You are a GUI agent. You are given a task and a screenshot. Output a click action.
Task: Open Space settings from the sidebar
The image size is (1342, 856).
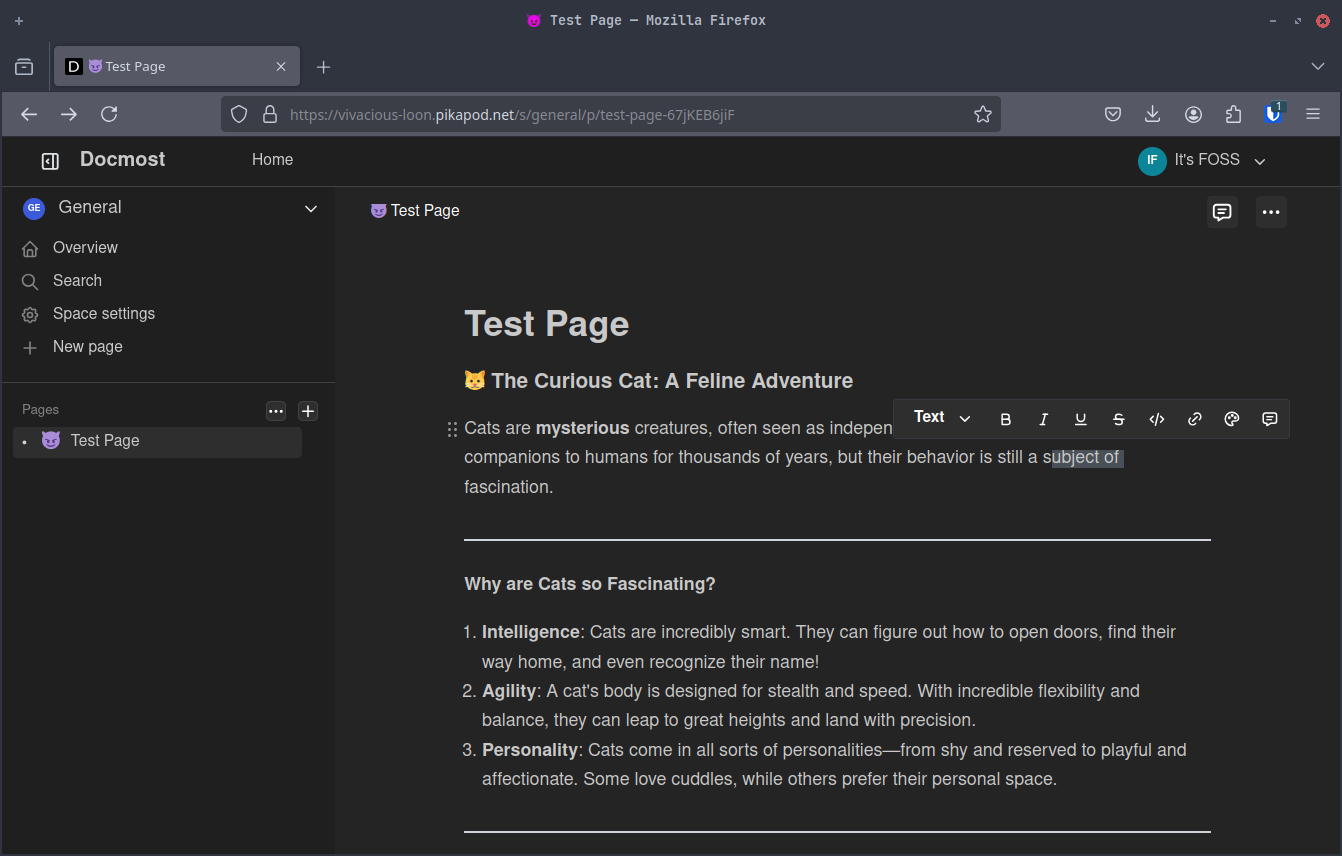[103, 313]
